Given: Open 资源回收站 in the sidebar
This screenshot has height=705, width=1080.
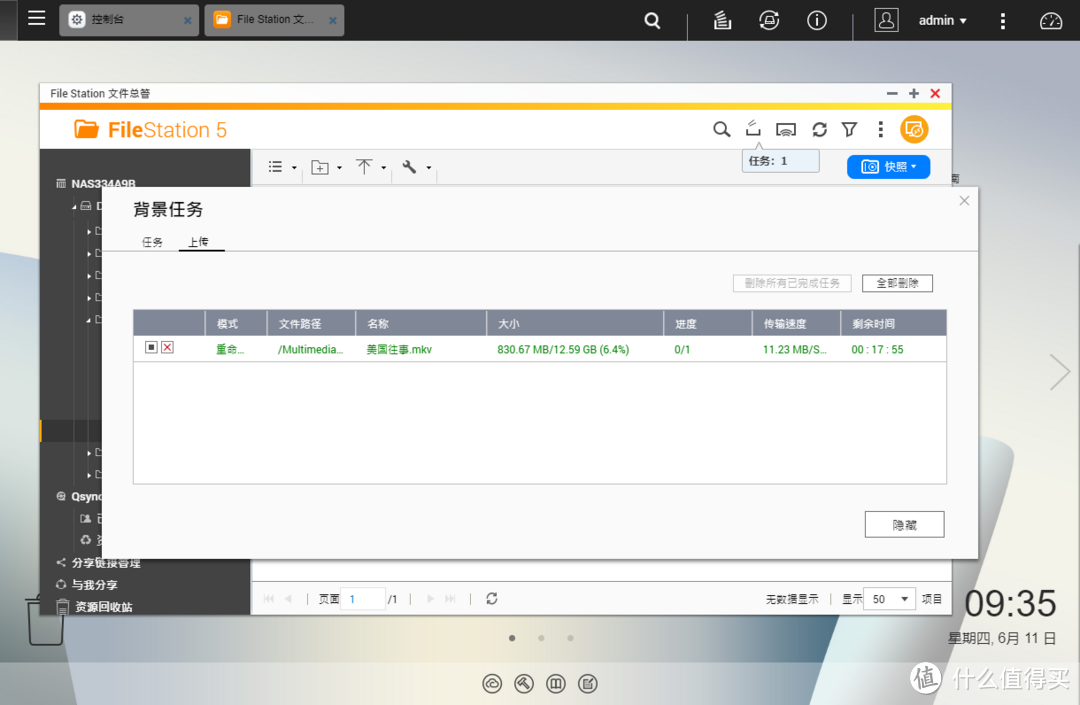Looking at the screenshot, I should [103, 607].
